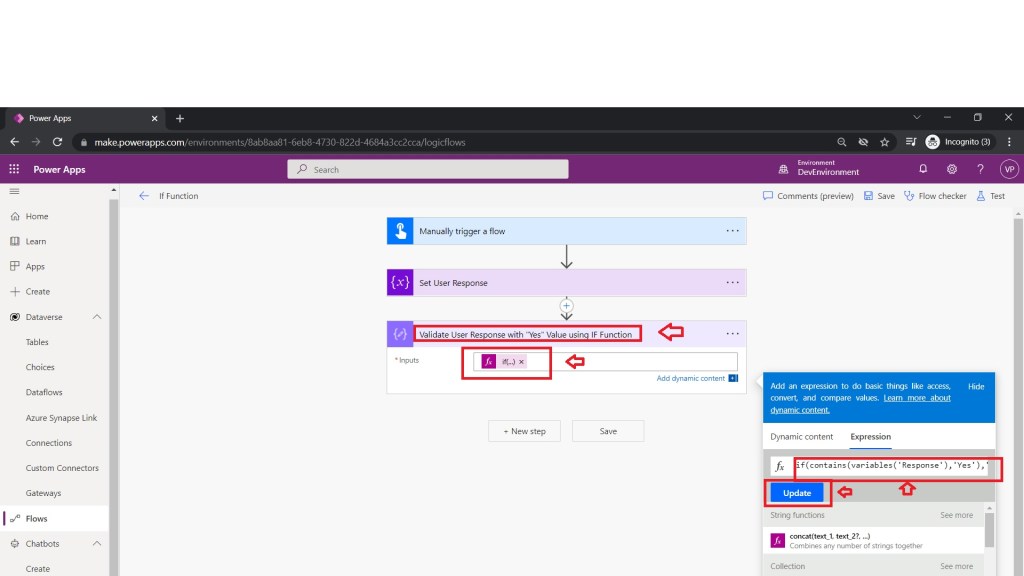The image size is (1024, 576).
Task: Click the blue Update button
Action: (x=797, y=493)
